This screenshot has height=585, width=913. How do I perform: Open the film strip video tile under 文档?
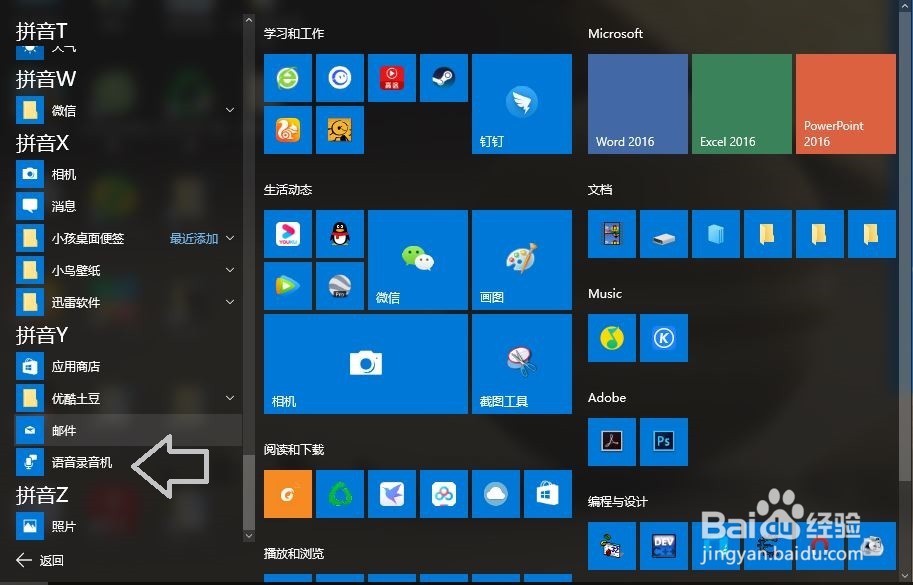(612, 234)
